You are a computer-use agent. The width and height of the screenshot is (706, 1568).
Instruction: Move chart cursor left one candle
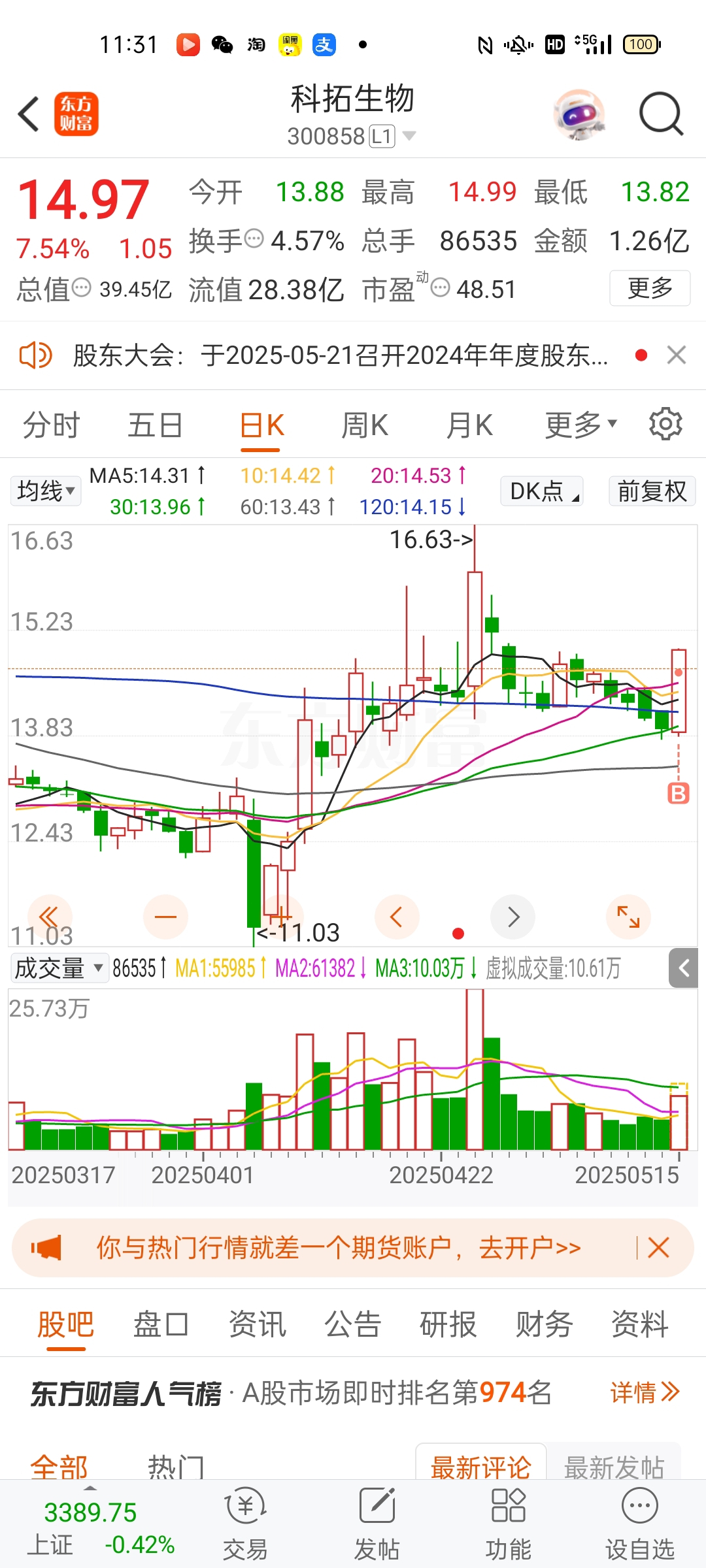(397, 917)
